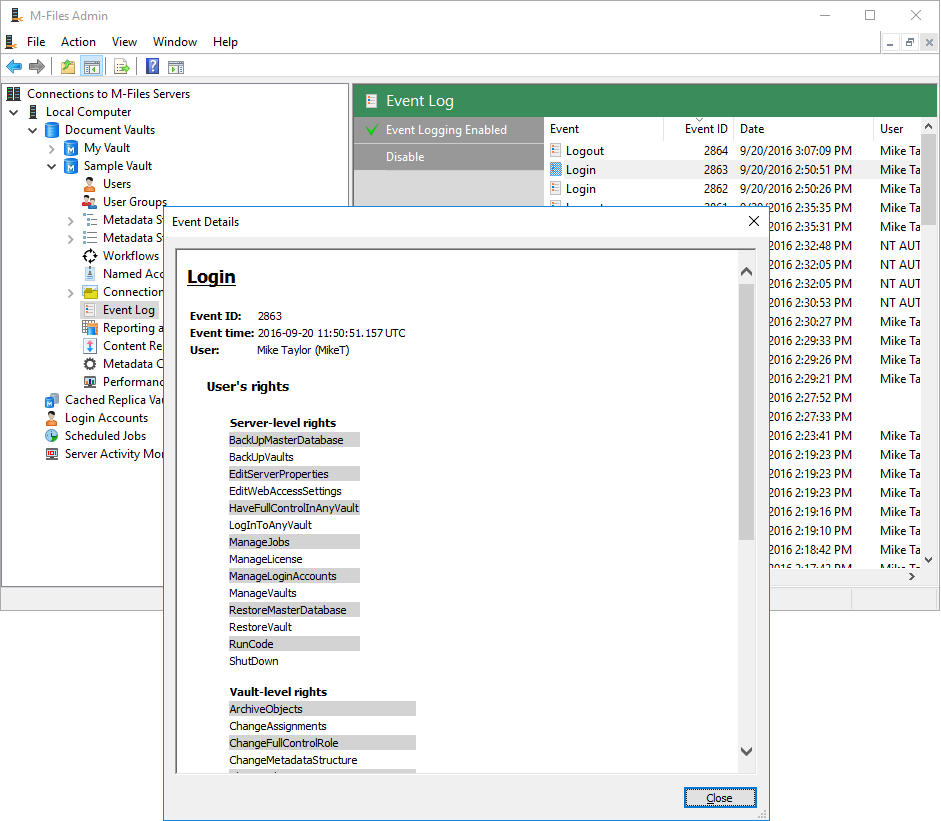This screenshot has height=821, width=941.
Task: Toggle the Show/Hide Console Tree toolbar icon
Action: point(92,67)
